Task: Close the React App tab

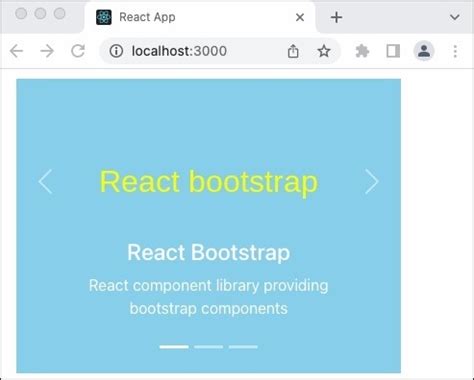Action: pyautogui.click(x=300, y=17)
